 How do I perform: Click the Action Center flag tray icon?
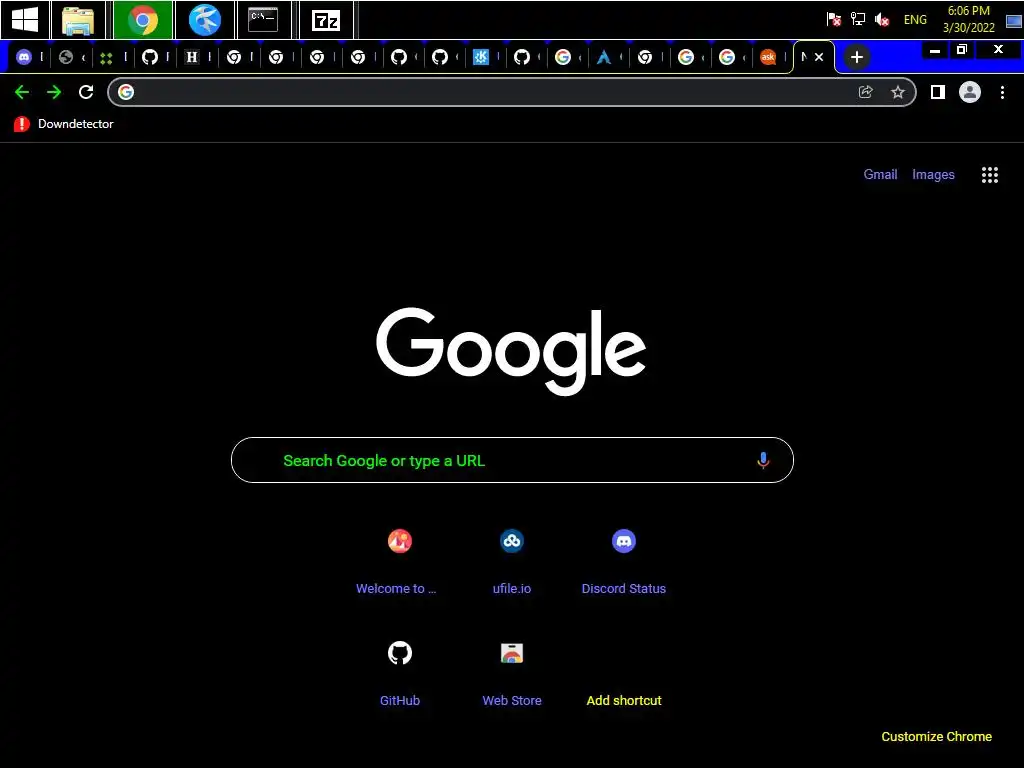click(833, 20)
